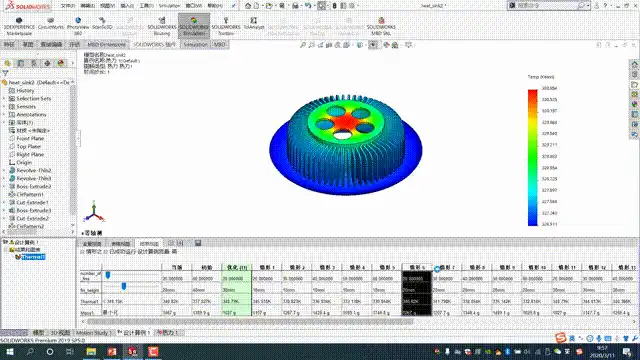Open the PropertyManager tab icon
640x360 pixels.
click(21, 63)
